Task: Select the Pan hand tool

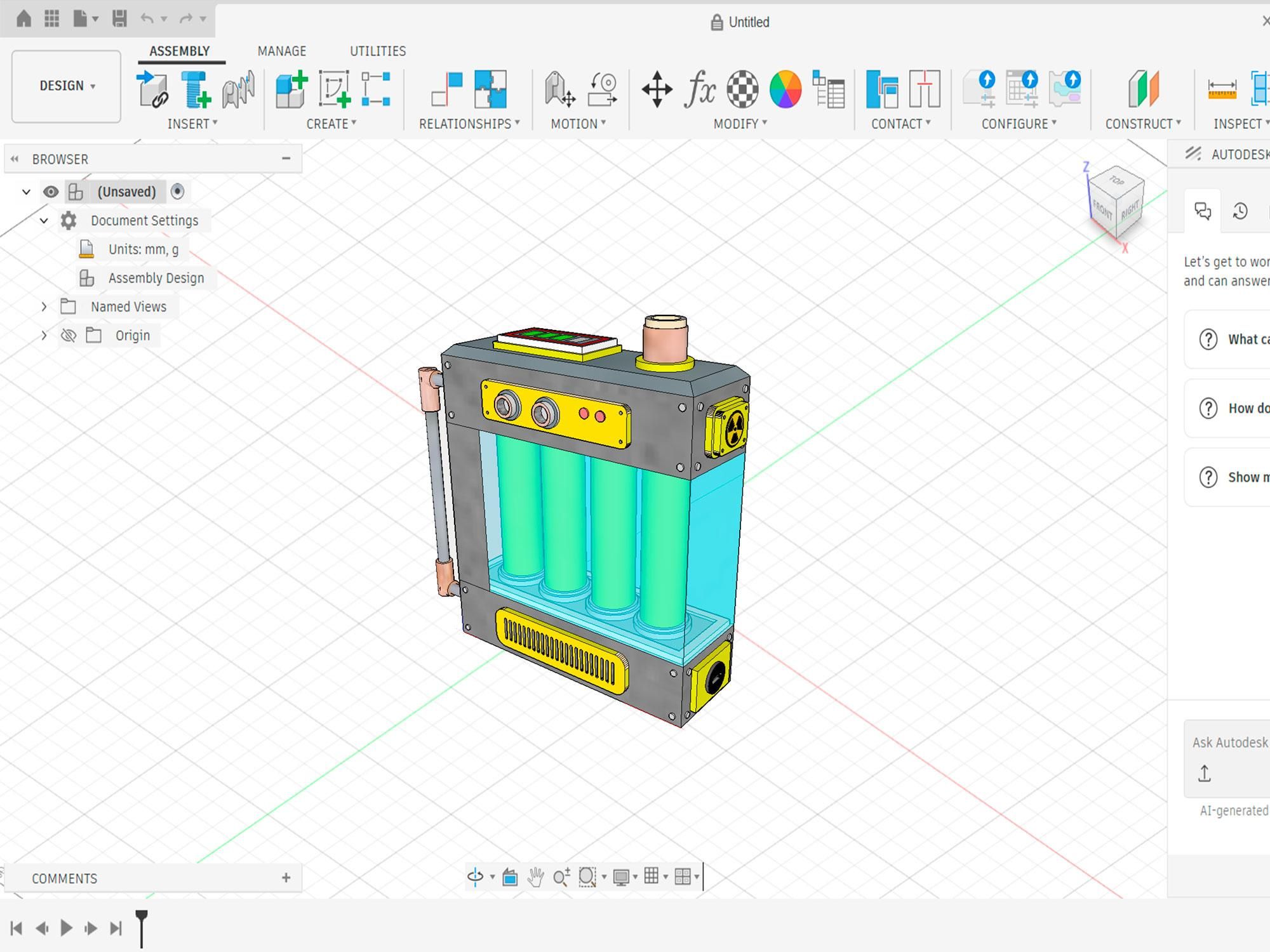Action: pyautogui.click(x=536, y=877)
